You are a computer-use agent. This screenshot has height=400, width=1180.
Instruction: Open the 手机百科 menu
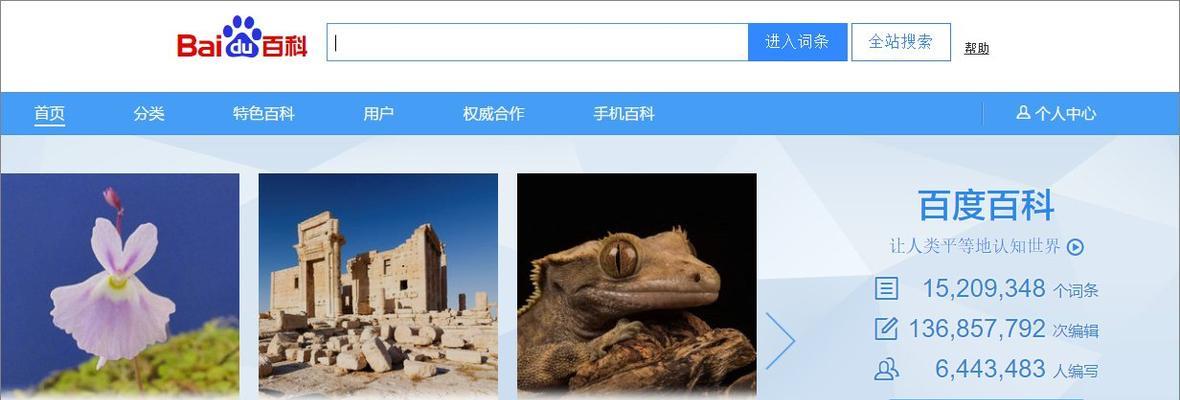(x=624, y=114)
